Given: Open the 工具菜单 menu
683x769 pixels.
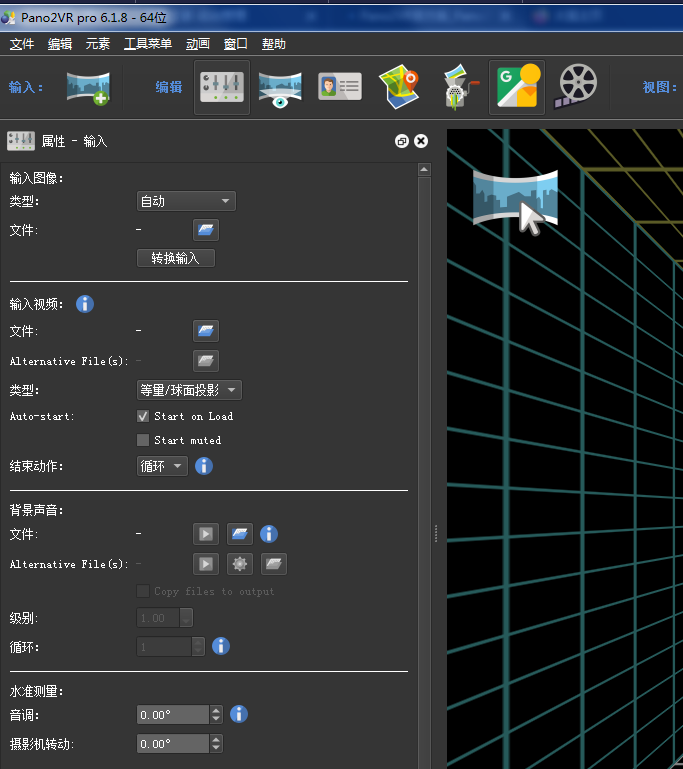Looking at the screenshot, I should point(148,44).
